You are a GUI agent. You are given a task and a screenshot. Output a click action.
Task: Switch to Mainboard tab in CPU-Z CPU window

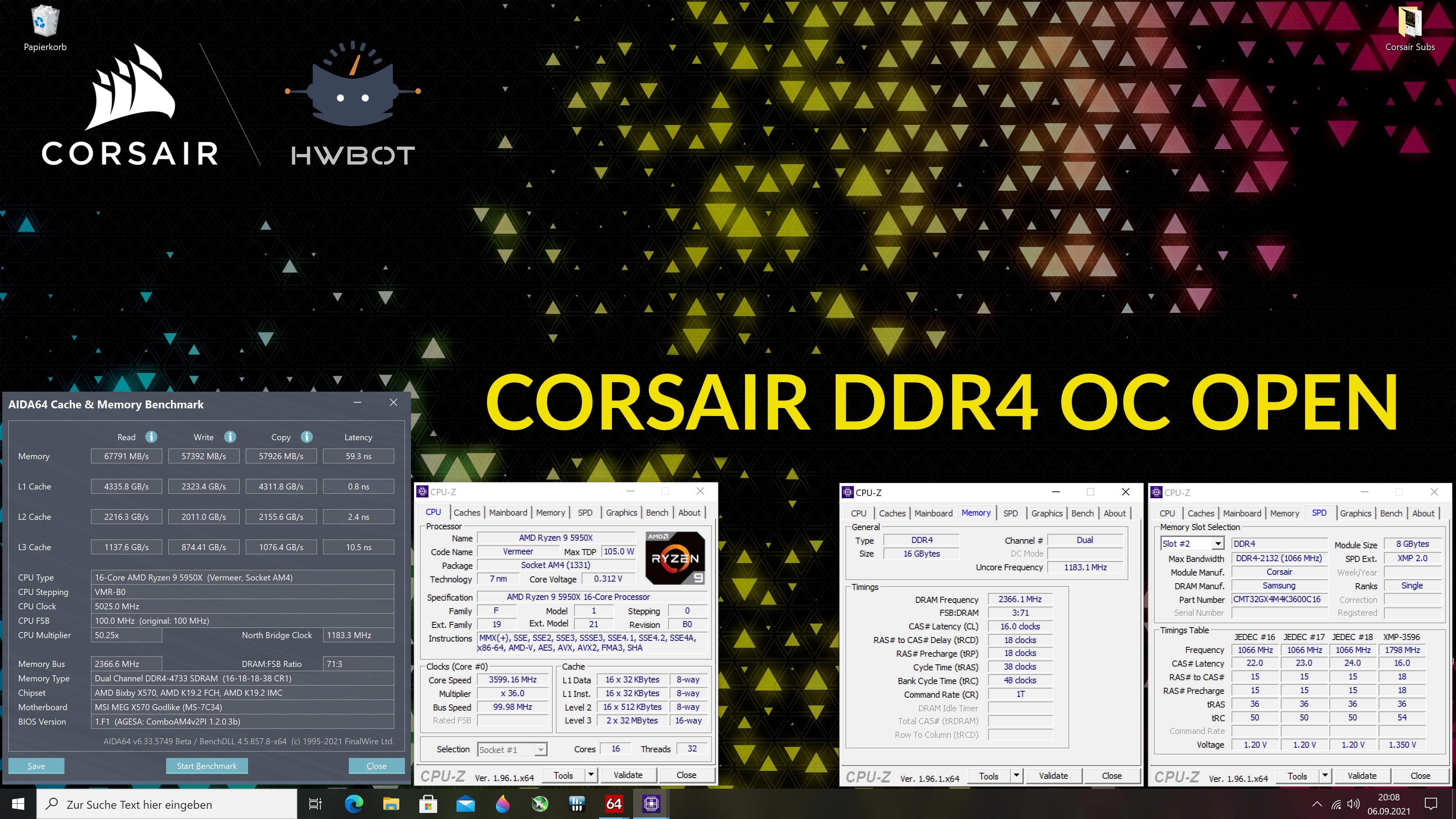pyautogui.click(x=508, y=513)
